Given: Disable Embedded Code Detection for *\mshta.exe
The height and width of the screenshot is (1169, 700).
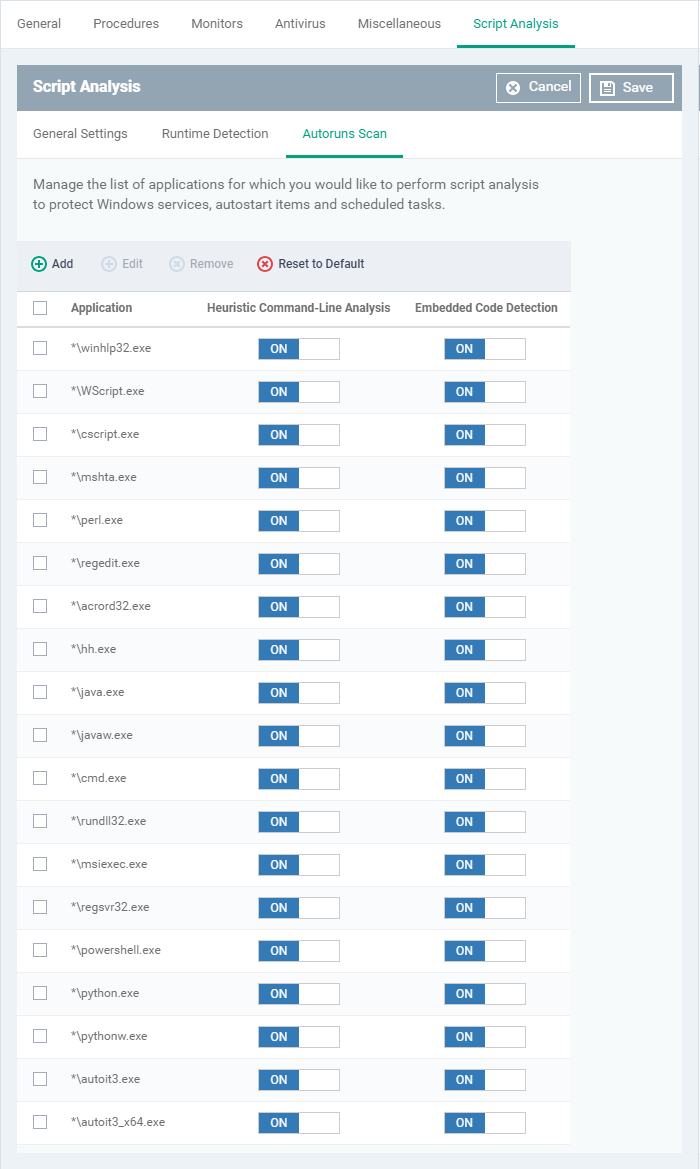Looking at the screenshot, I should point(485,478).
